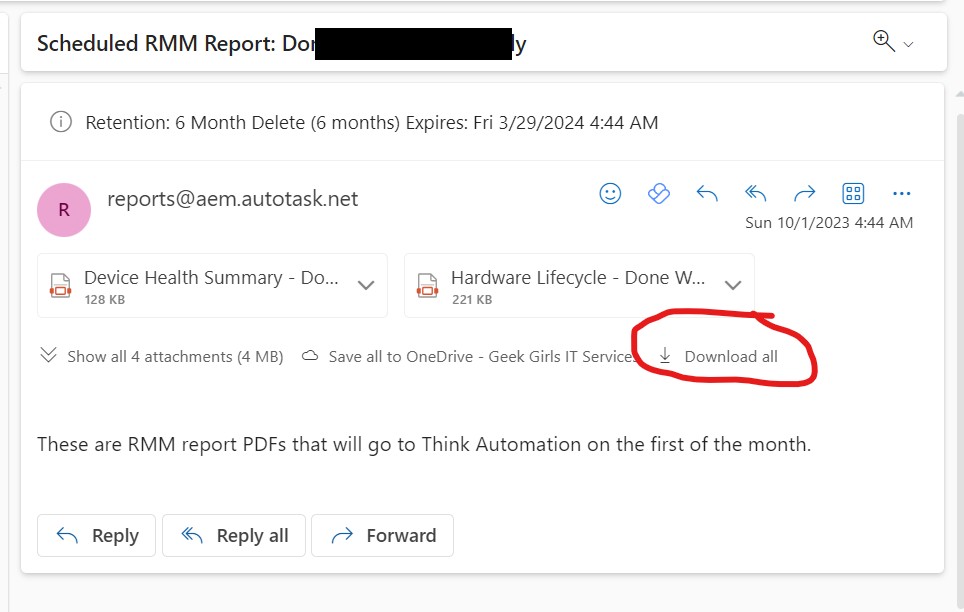The height and width of the screenshot is (612, 964).
Task: Click the reply arrow icon in header
Action: pyautogui.click(x=707, y=194)
